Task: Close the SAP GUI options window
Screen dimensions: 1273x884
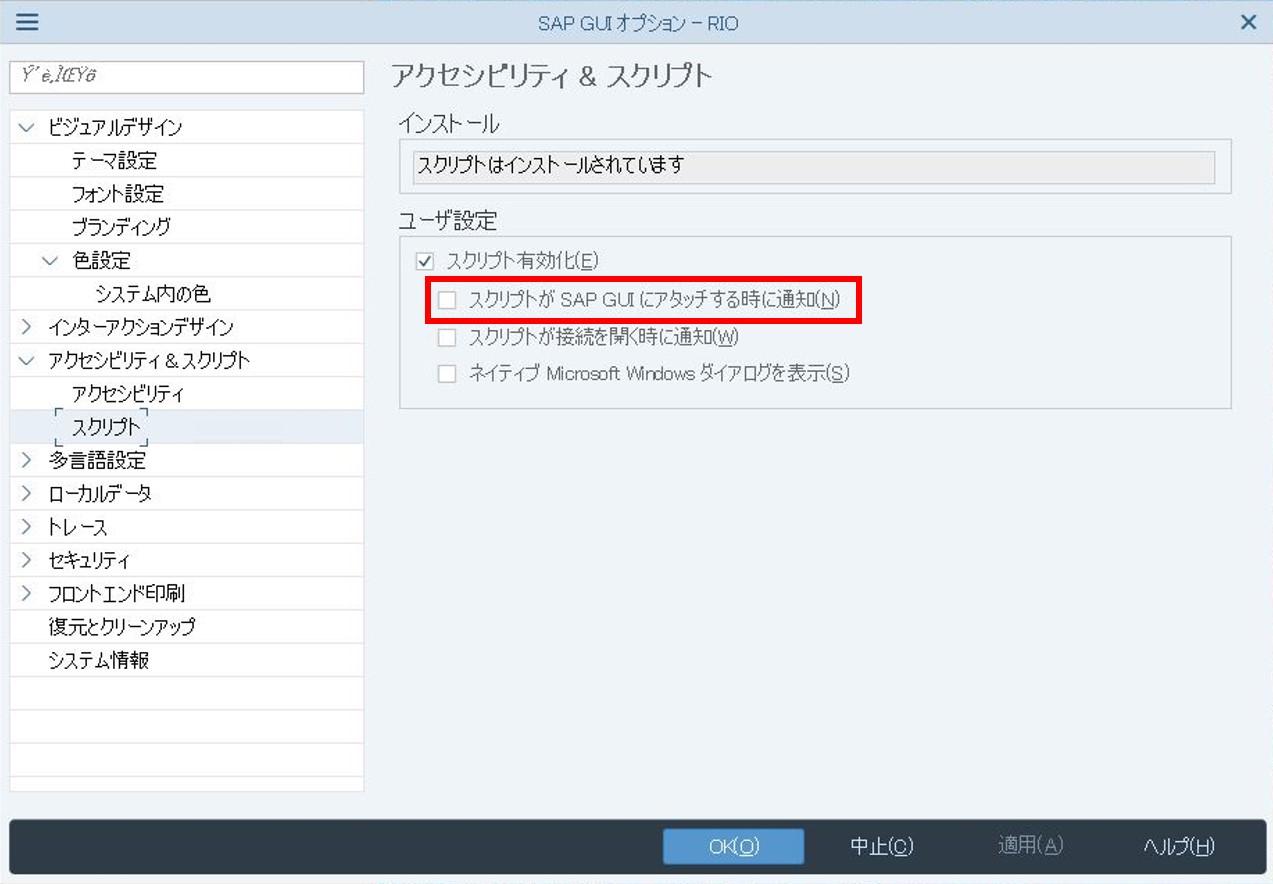Action: click(x=1248, y=22)
